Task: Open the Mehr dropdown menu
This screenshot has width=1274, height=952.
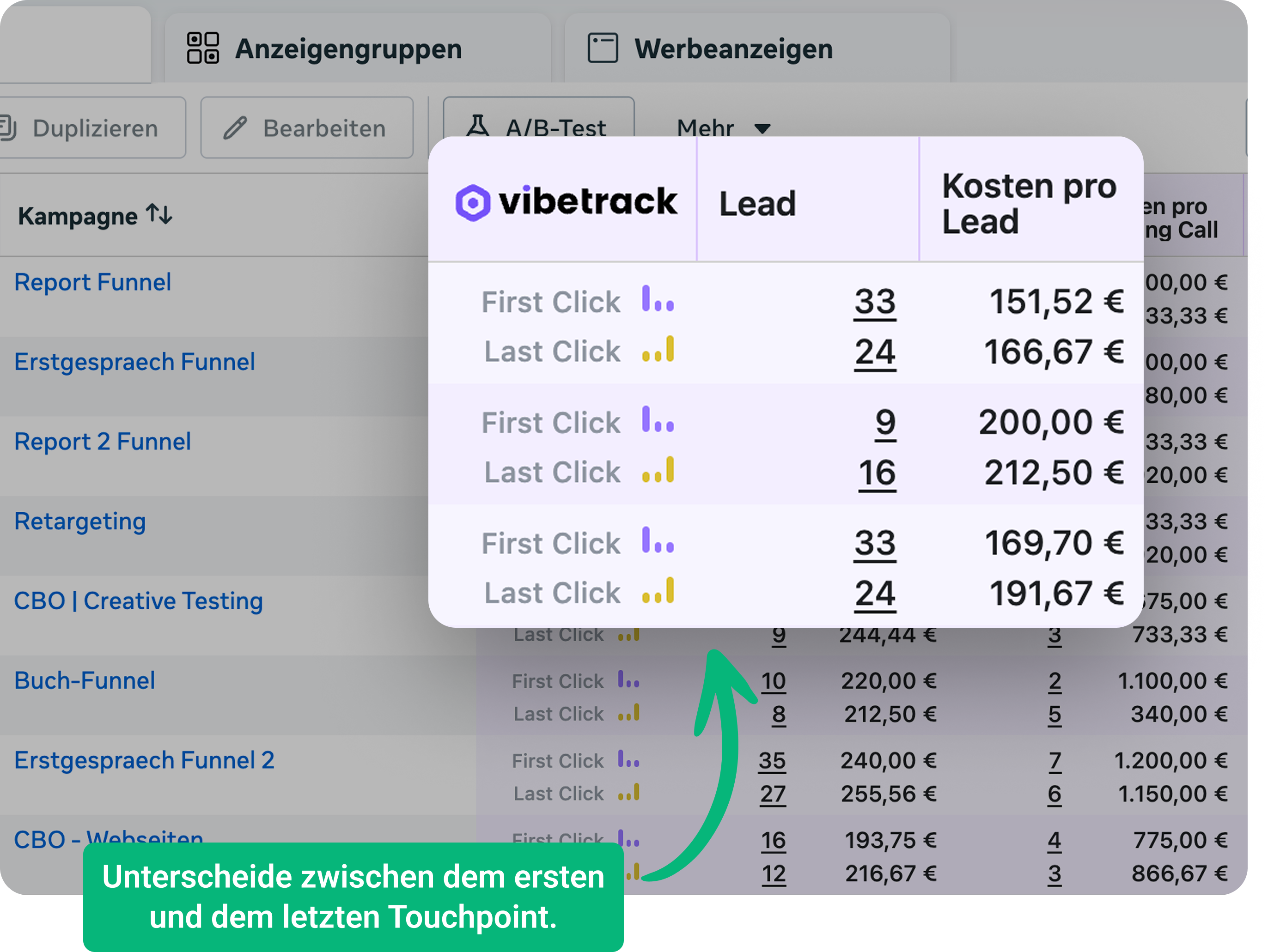Action: point(723,128)
